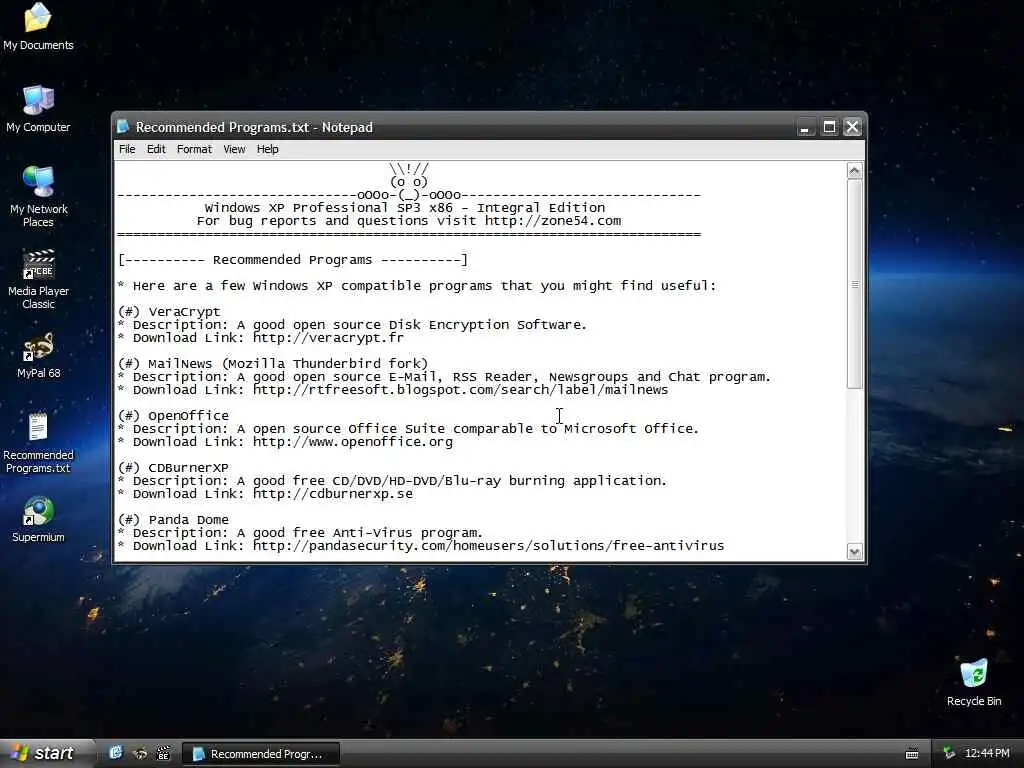
Task: Click the scrollbar down arrow
Action: point(854,552)
